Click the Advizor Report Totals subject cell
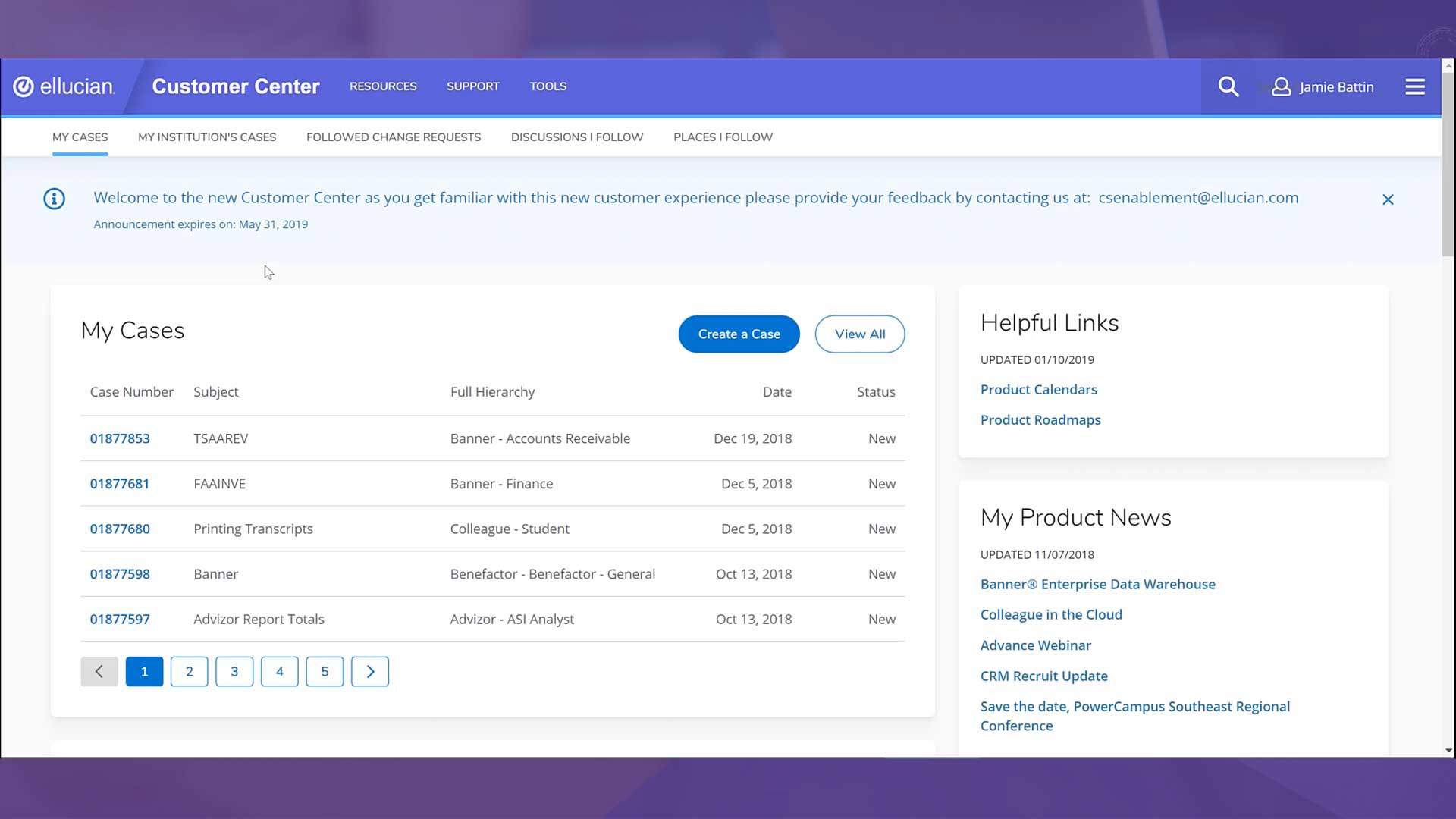 (x=259, y=619)
